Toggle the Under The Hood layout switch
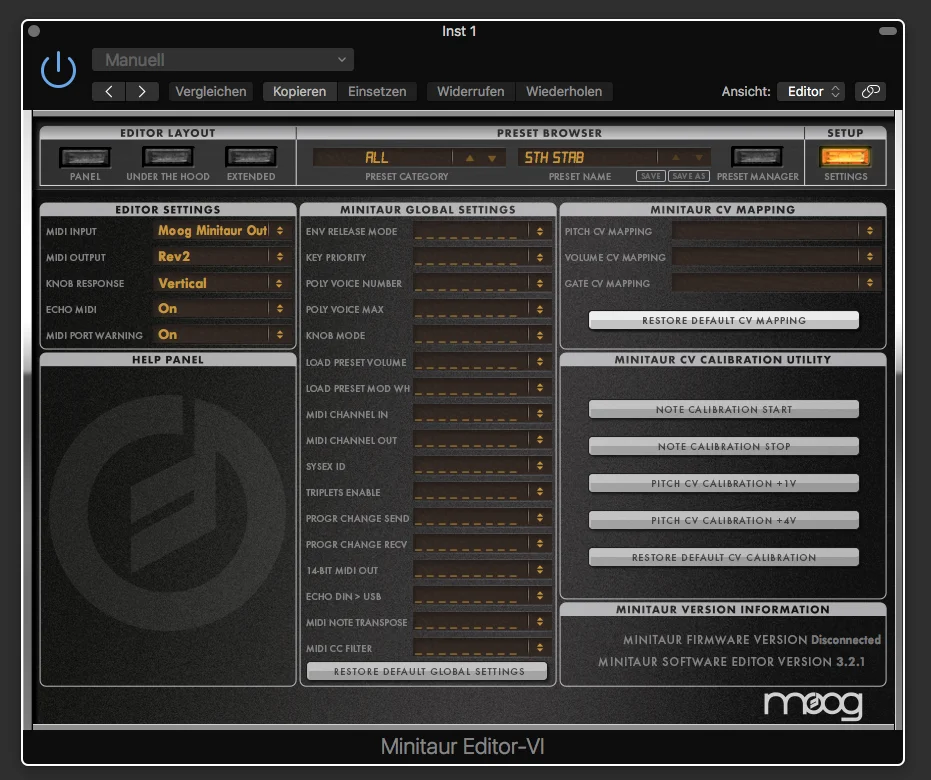The image size is (931, 780). tap(168, 157)
